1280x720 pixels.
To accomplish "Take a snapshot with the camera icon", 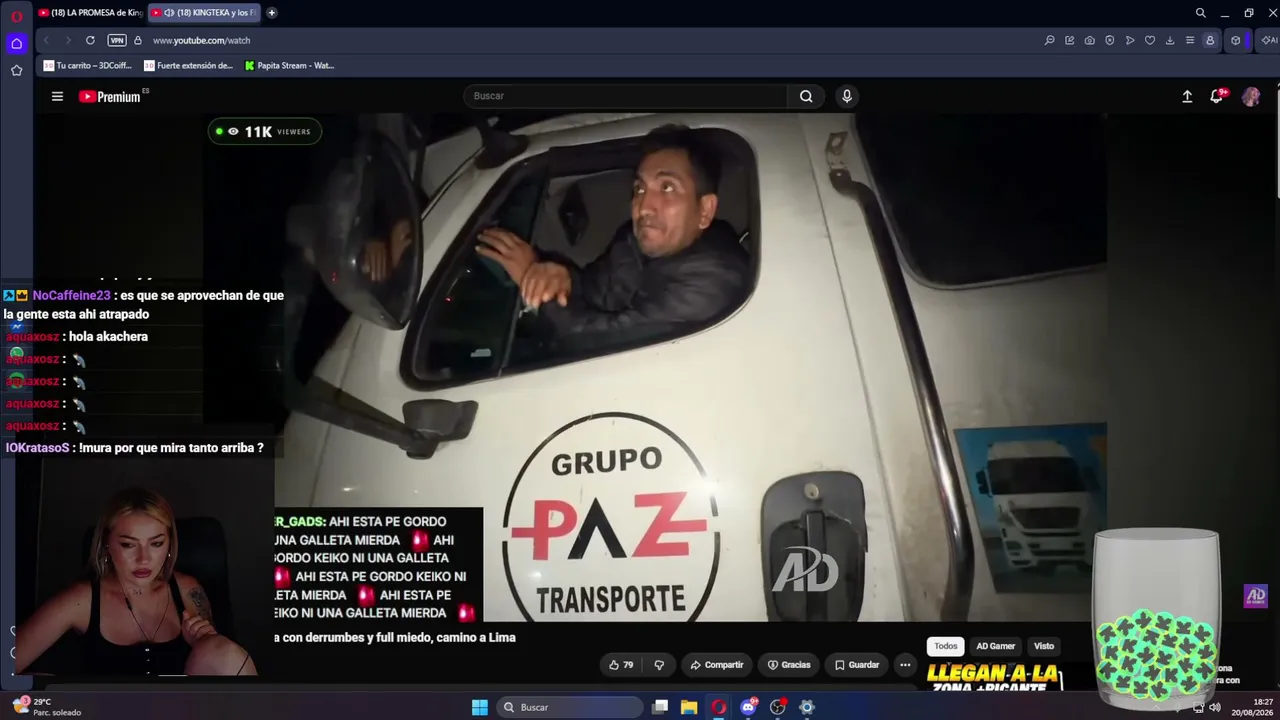I will [1089, 40].
